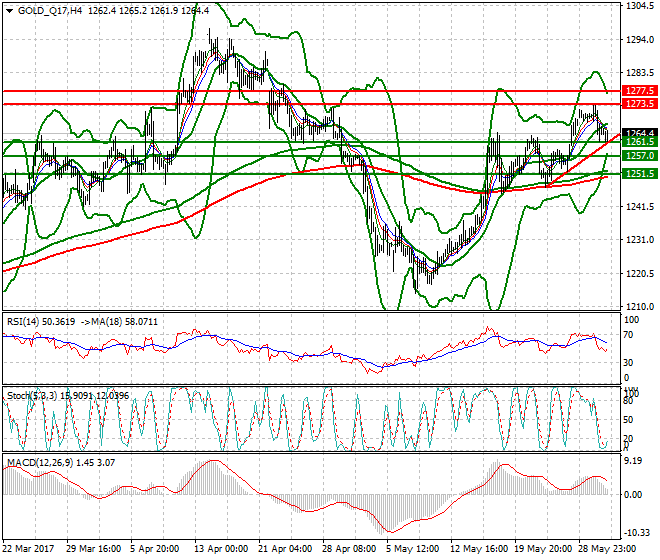Select the red 1273.5 price level label
The image size is (660, 560).
pyautogui.click(x=640, y=104)
